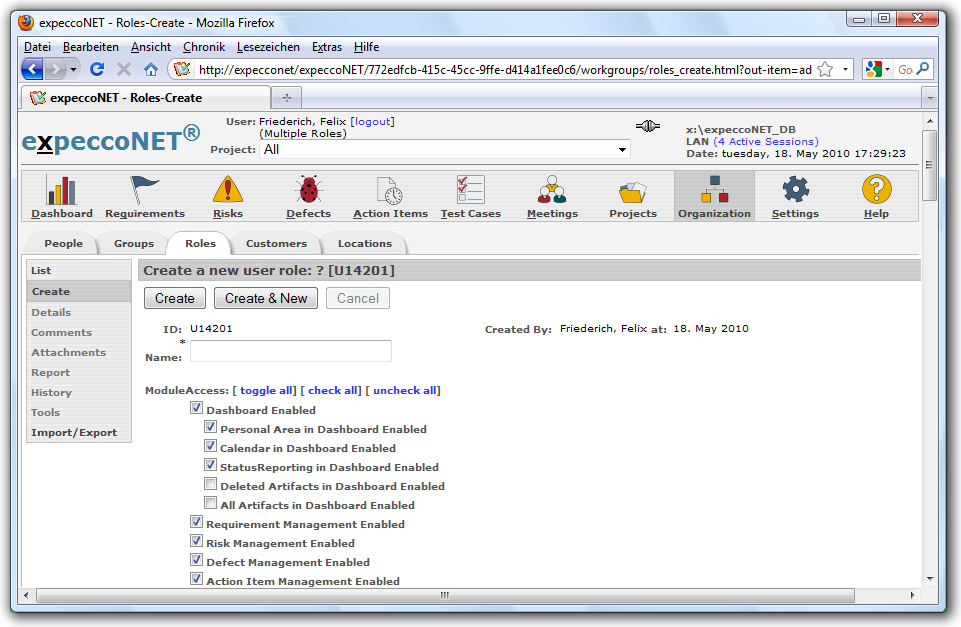Open Meetings via the people icon
961x627 pixels.
(552, 190)
